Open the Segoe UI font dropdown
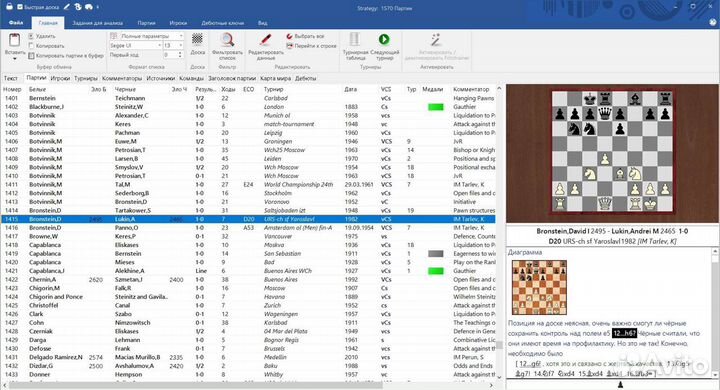Screen dimensions: 720x390 [x=135, y=45]
